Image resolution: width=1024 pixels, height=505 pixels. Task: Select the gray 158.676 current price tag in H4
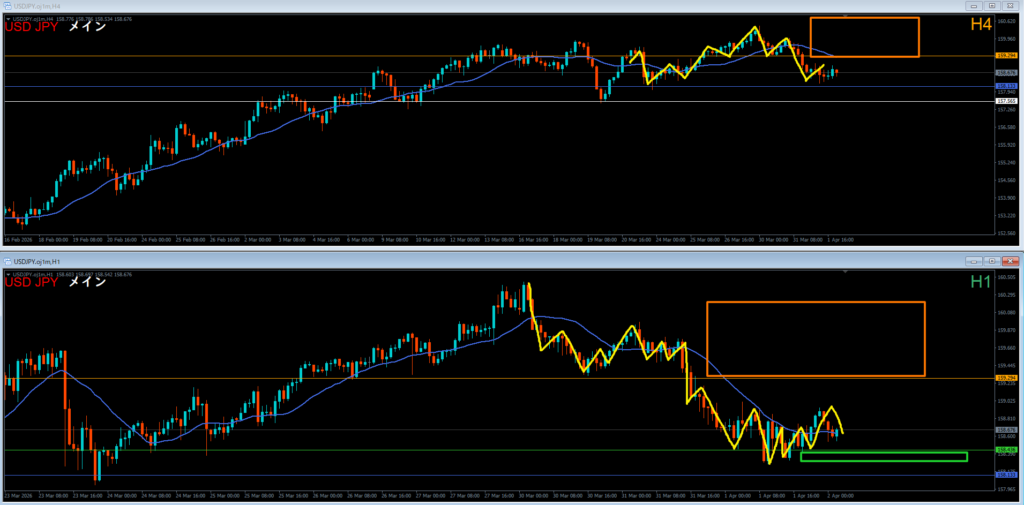(x=1004, y=73)
